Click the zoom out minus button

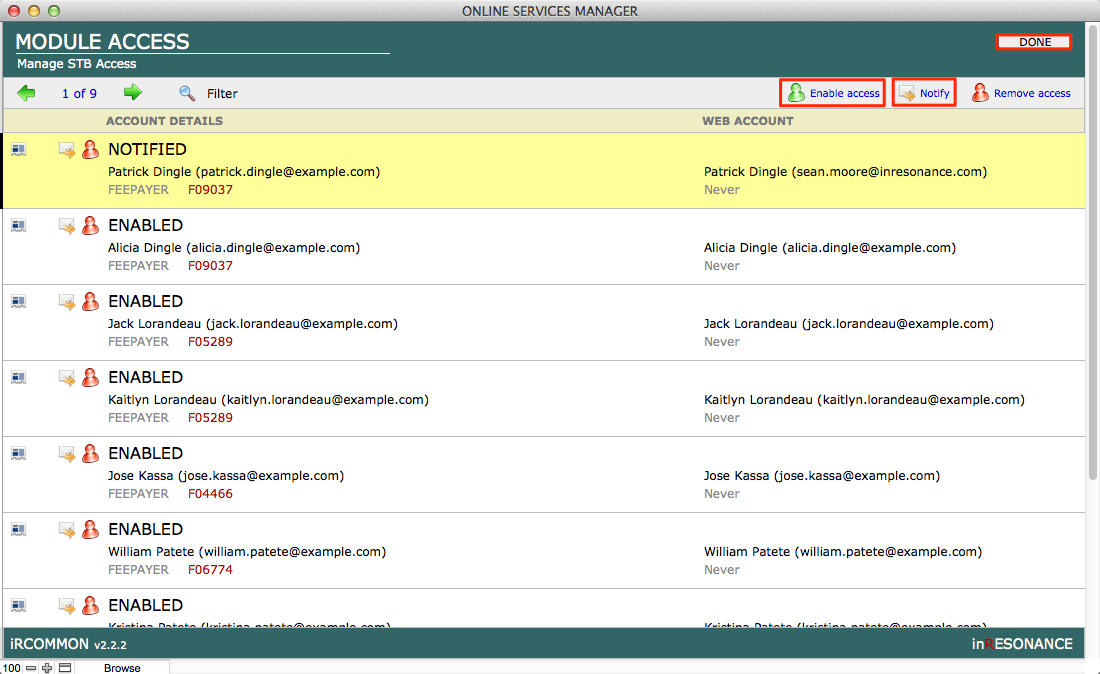[31, 667]
